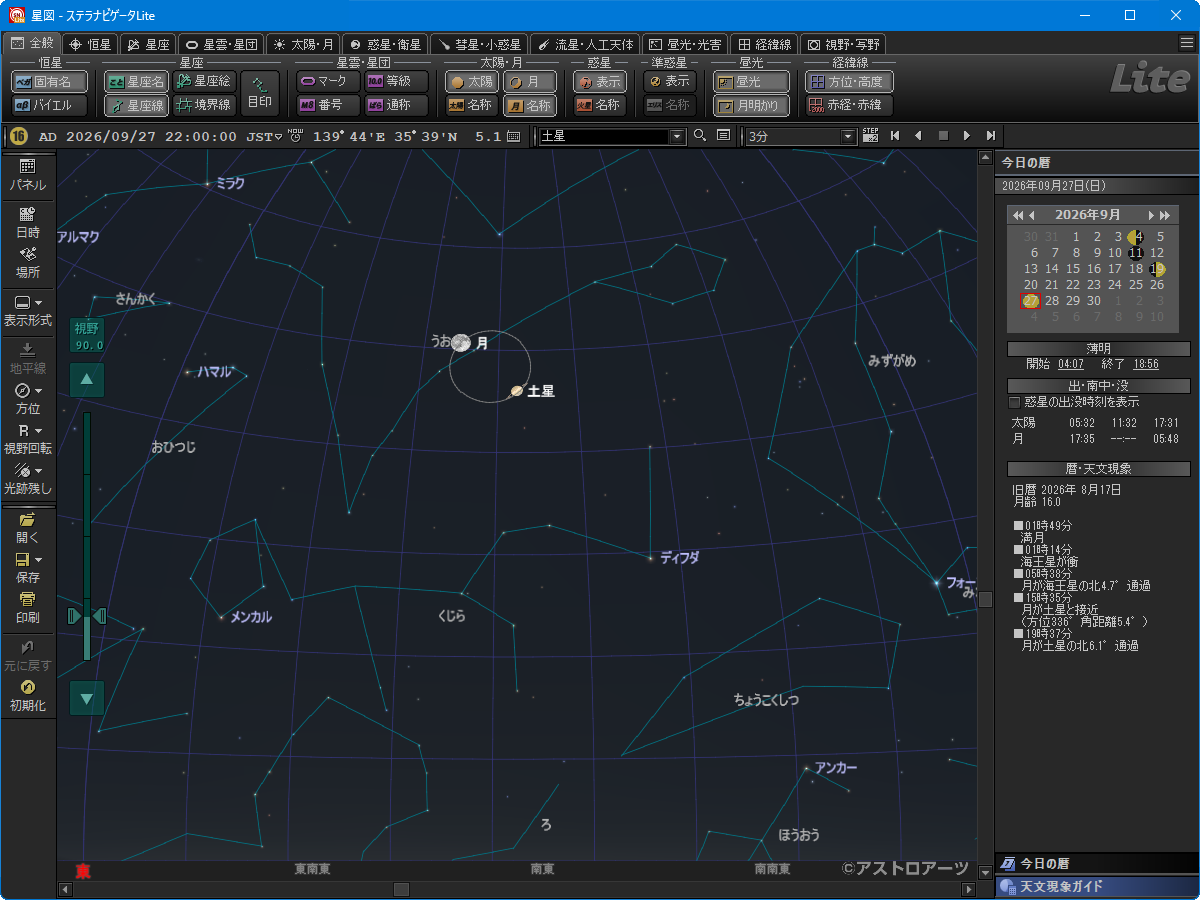
Task: Click the 目印 asterism marker button
Action: click(260, 93)
